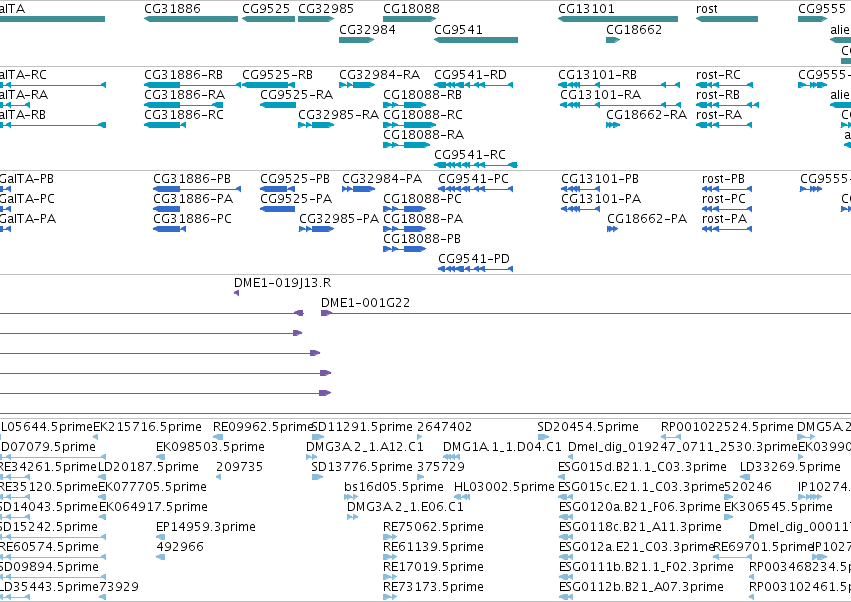Click EST RE09962.5prime
The width and height of the screenshot is (851, 602).
[x=219, y=437]
